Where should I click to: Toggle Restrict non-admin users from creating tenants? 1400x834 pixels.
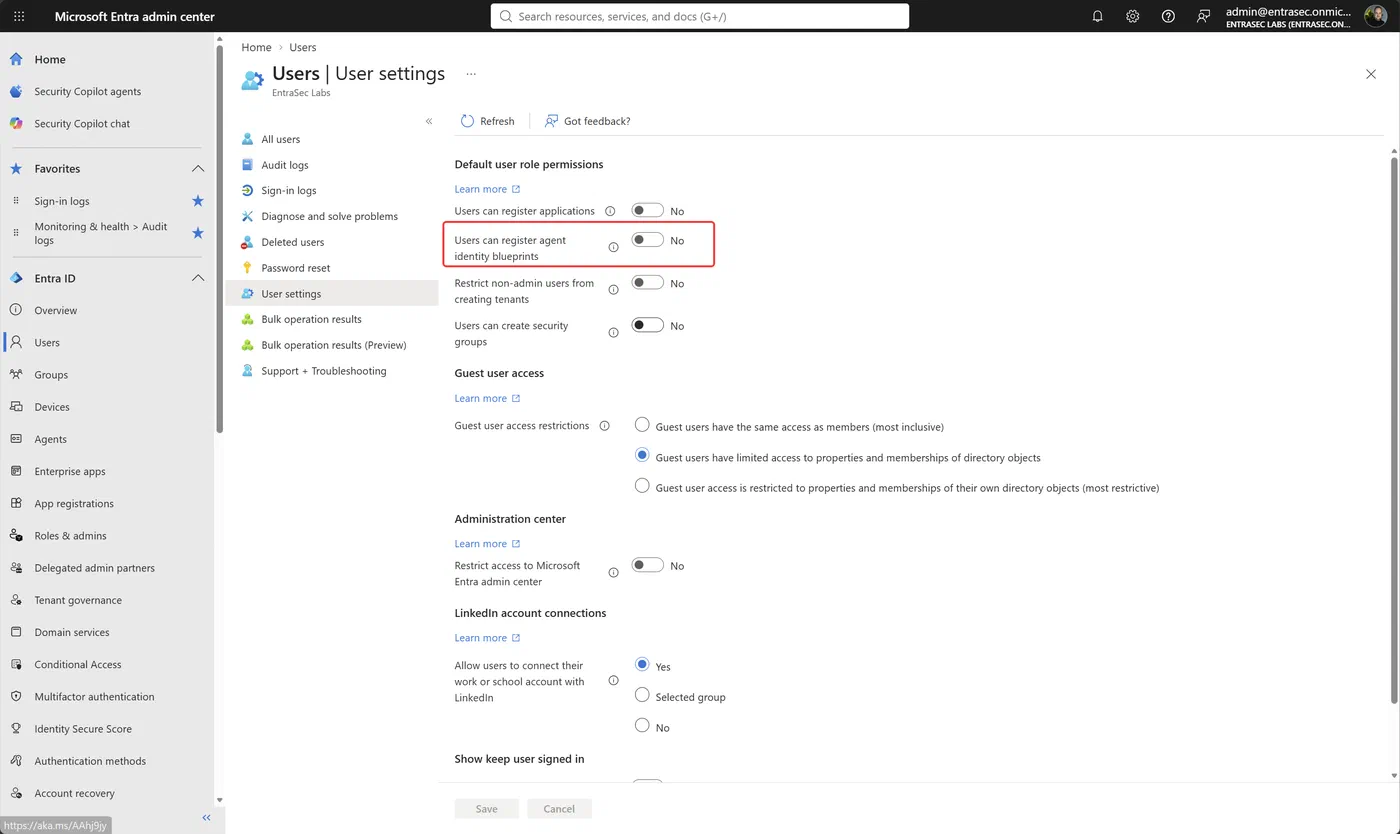pyautogui.click(x=647, y=282)
